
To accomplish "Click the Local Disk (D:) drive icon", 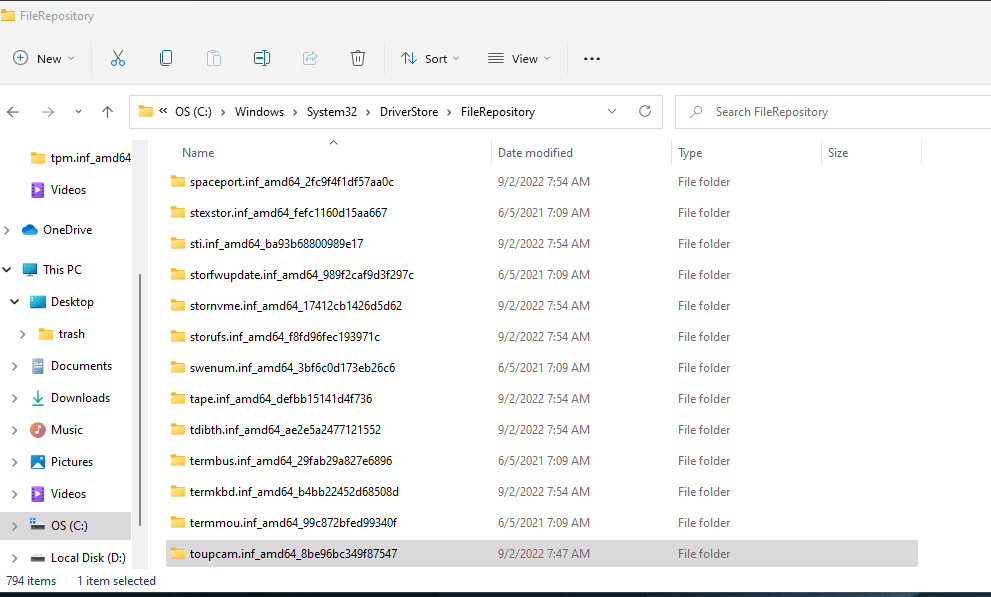I will tap(37, 558).
